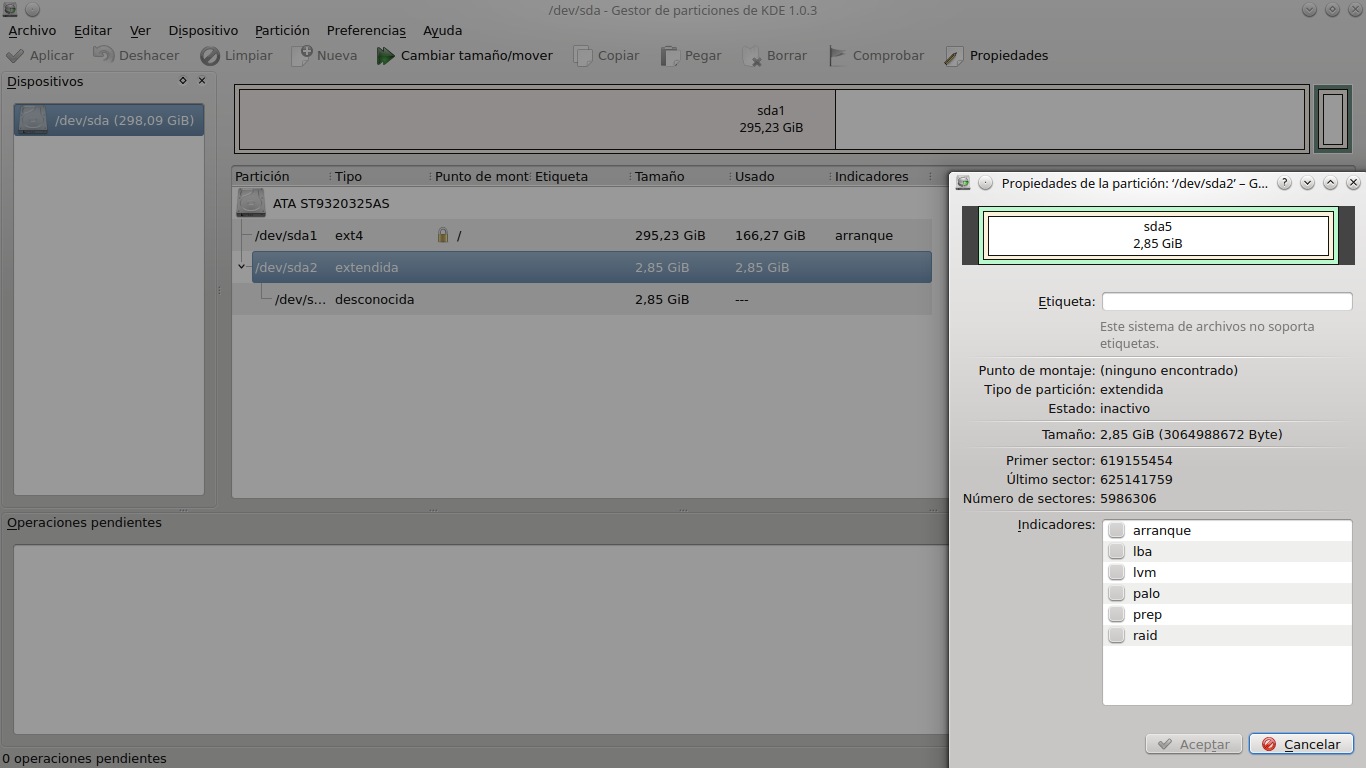Viewport: 1366px width, 768px height.
Task: Click the Borrar toolbar icon
Action: click(752, 56)
